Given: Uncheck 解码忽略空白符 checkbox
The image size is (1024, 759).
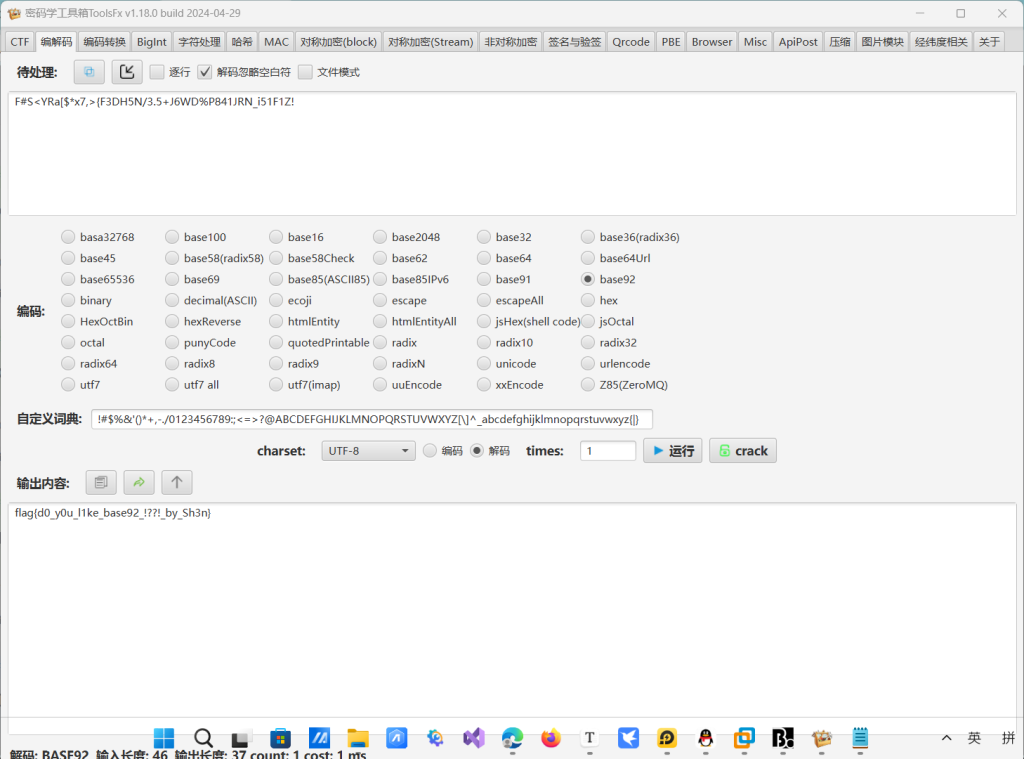Looking at the screenshot, I should pyautogui.click(x=205, y=72).
